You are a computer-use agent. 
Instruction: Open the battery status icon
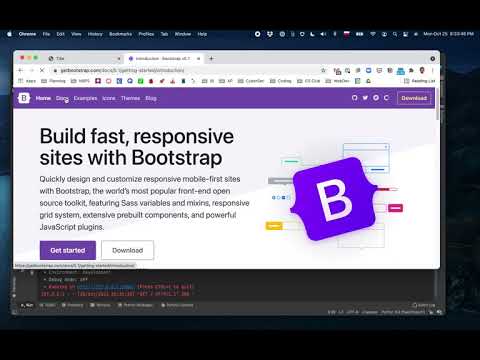[x=359, y=34]
